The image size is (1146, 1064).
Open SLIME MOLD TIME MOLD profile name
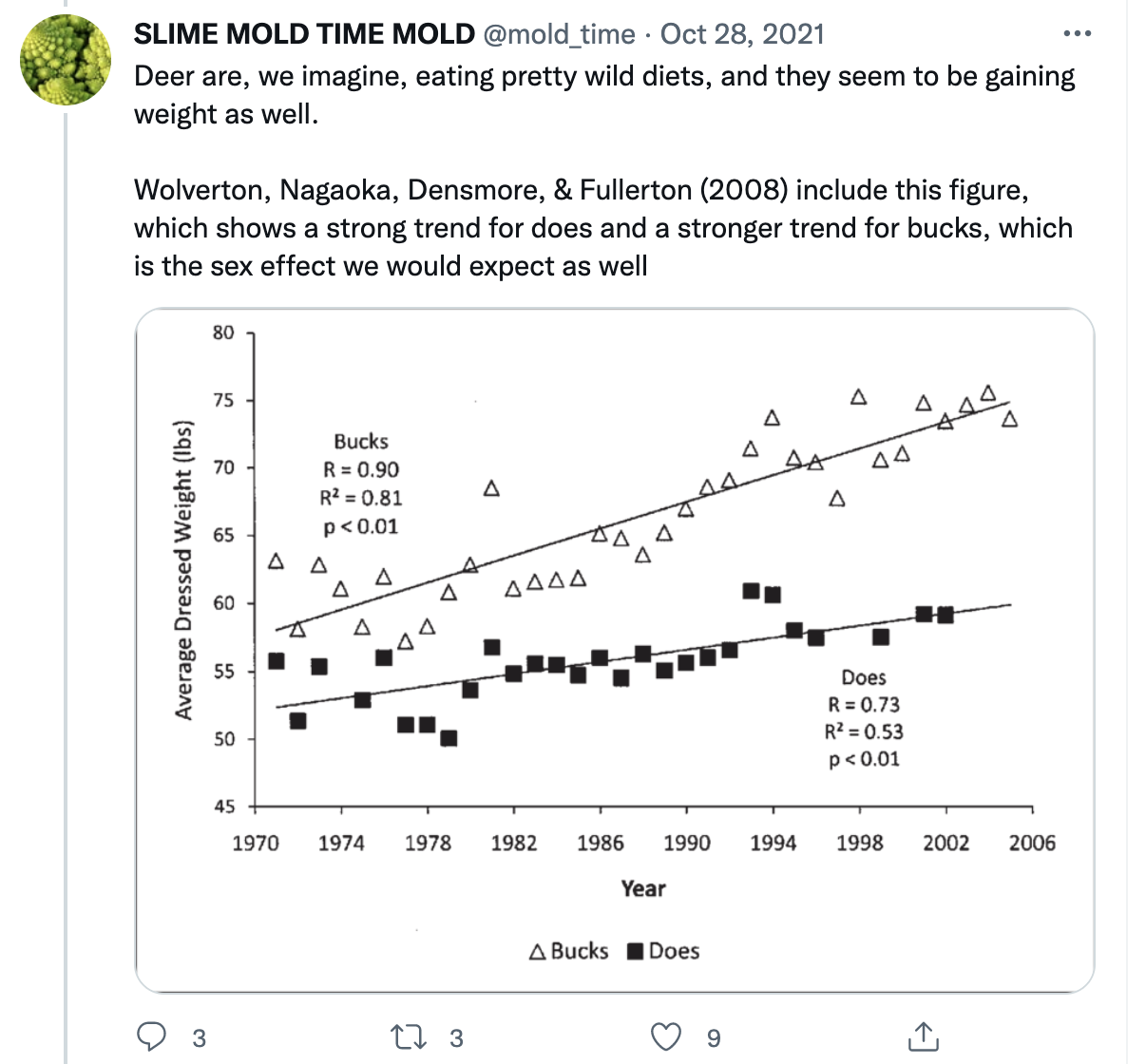[x=304, y=34]
